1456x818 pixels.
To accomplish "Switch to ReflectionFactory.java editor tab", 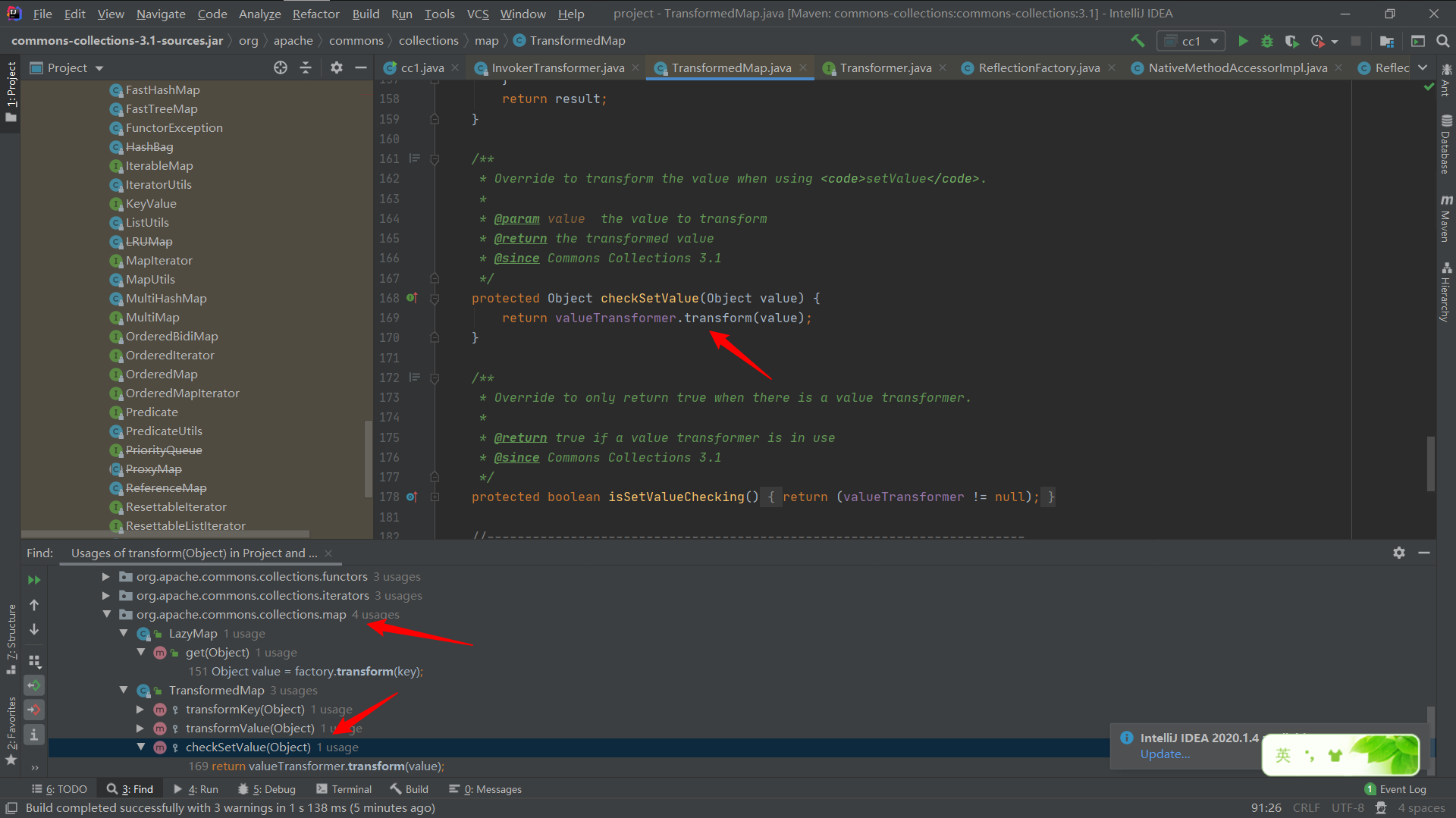I will pyautogui.click(x=1039, y=67).
